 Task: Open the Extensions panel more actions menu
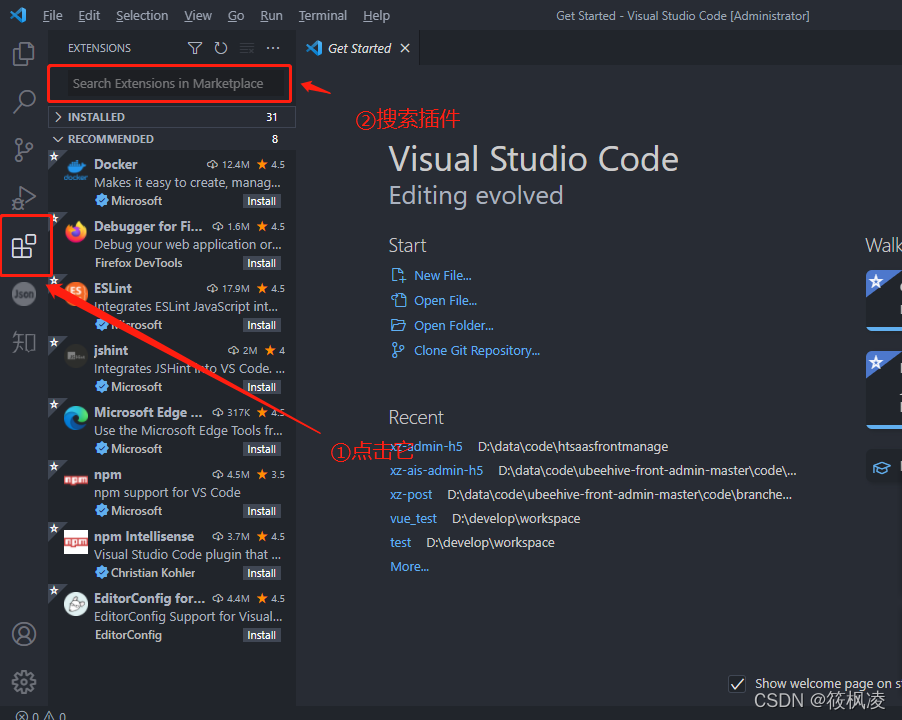(274, 47)
